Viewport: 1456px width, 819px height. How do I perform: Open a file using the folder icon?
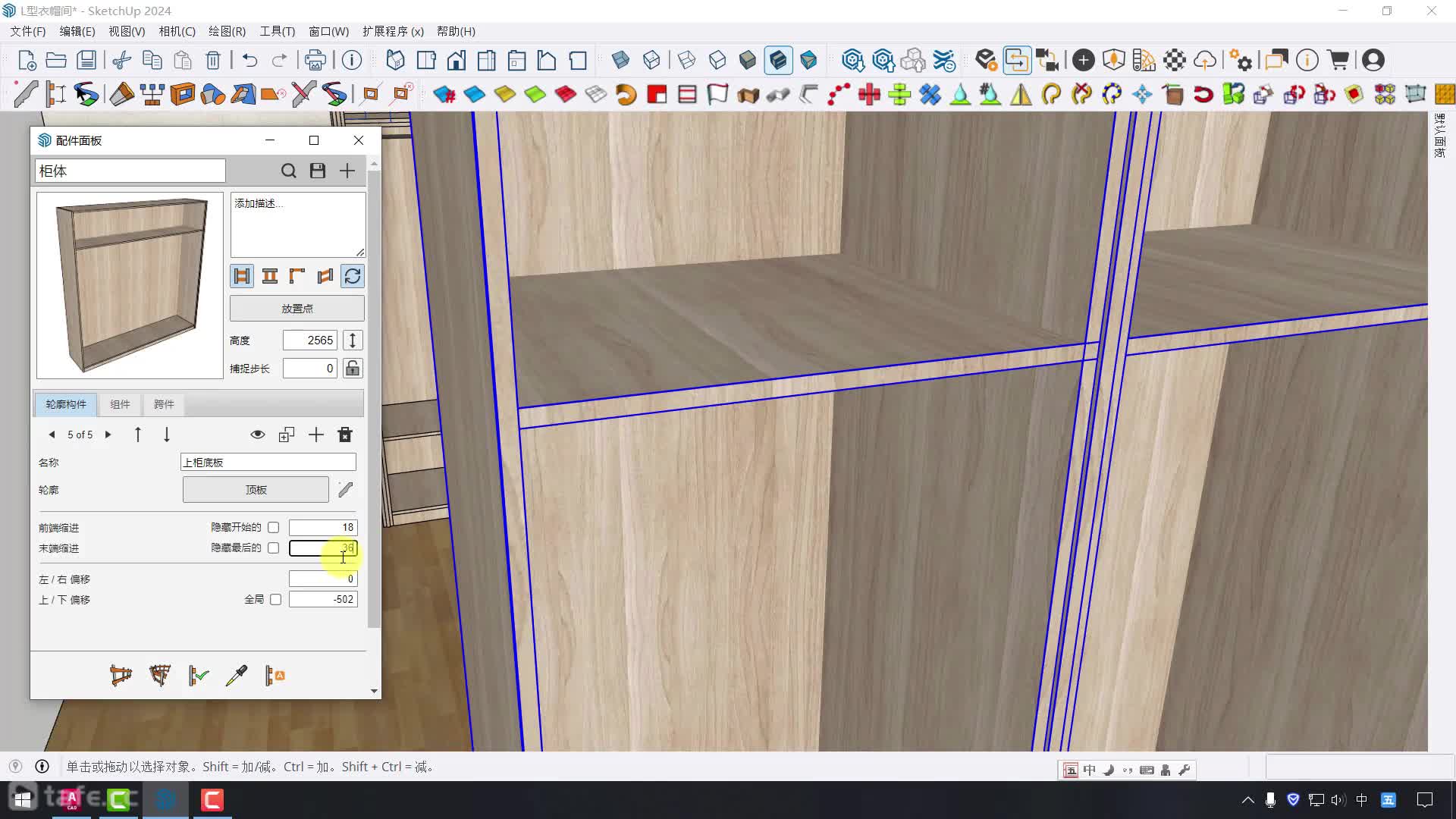pos(56,60)
